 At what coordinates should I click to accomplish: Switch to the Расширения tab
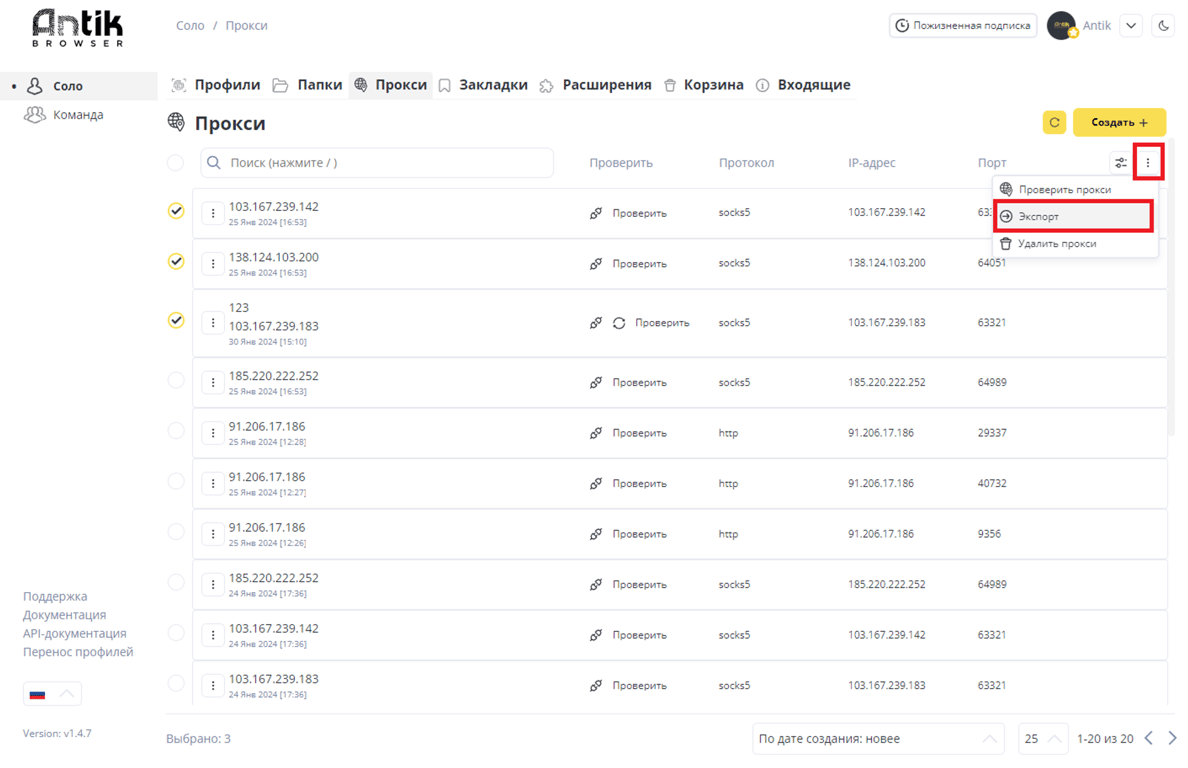(596, 85)
